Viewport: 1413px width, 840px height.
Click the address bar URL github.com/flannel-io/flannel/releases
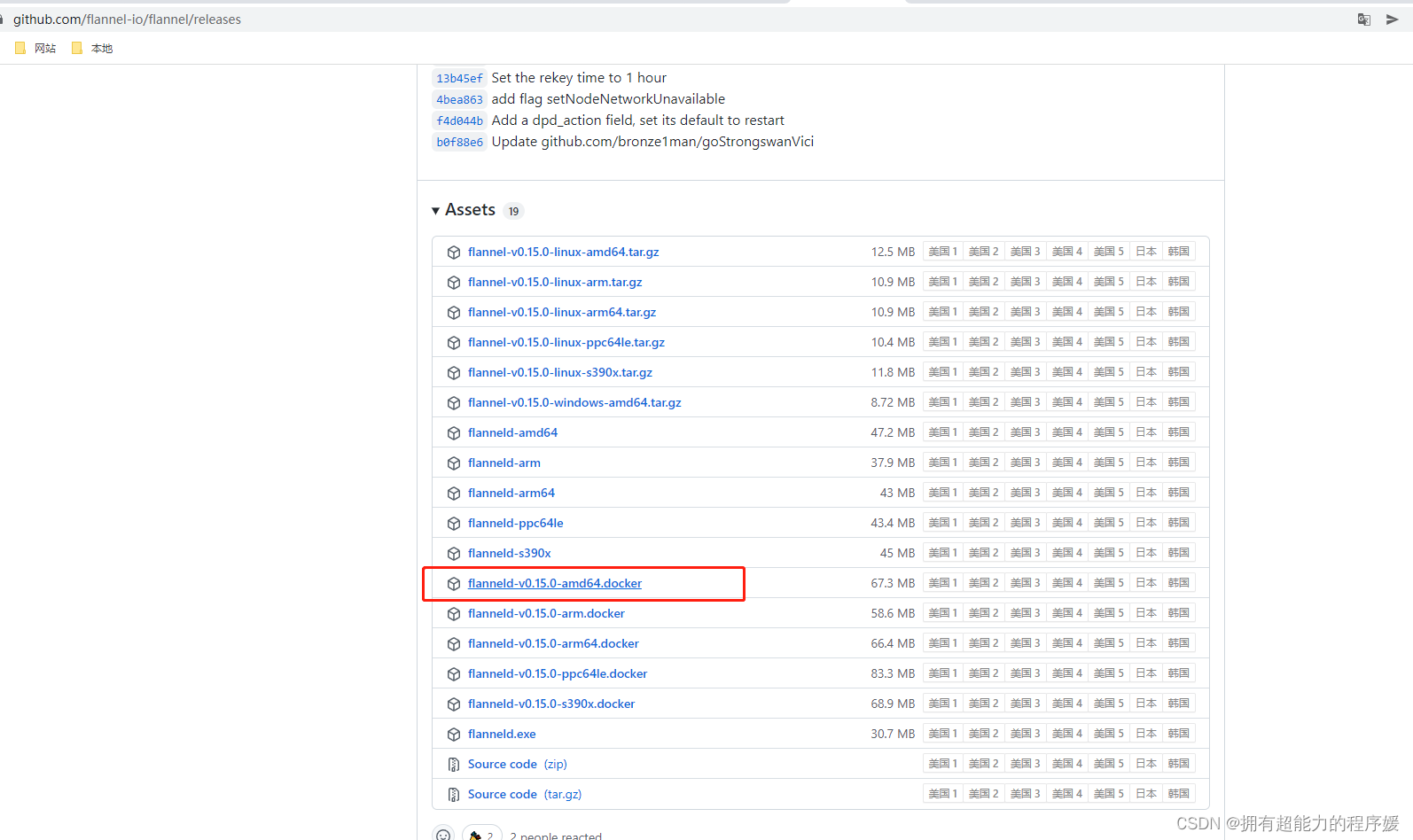(127, 19)
